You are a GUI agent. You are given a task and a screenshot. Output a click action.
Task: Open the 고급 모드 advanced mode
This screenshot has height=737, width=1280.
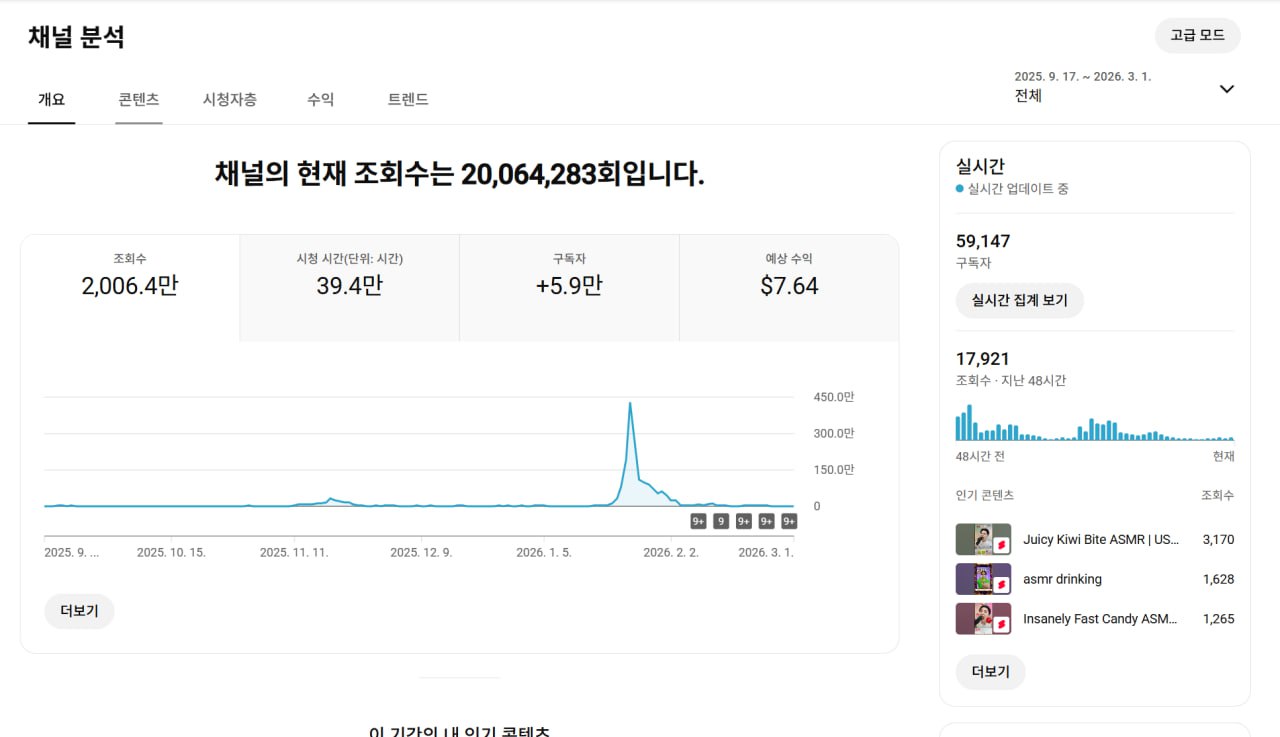pos(1197,35)
